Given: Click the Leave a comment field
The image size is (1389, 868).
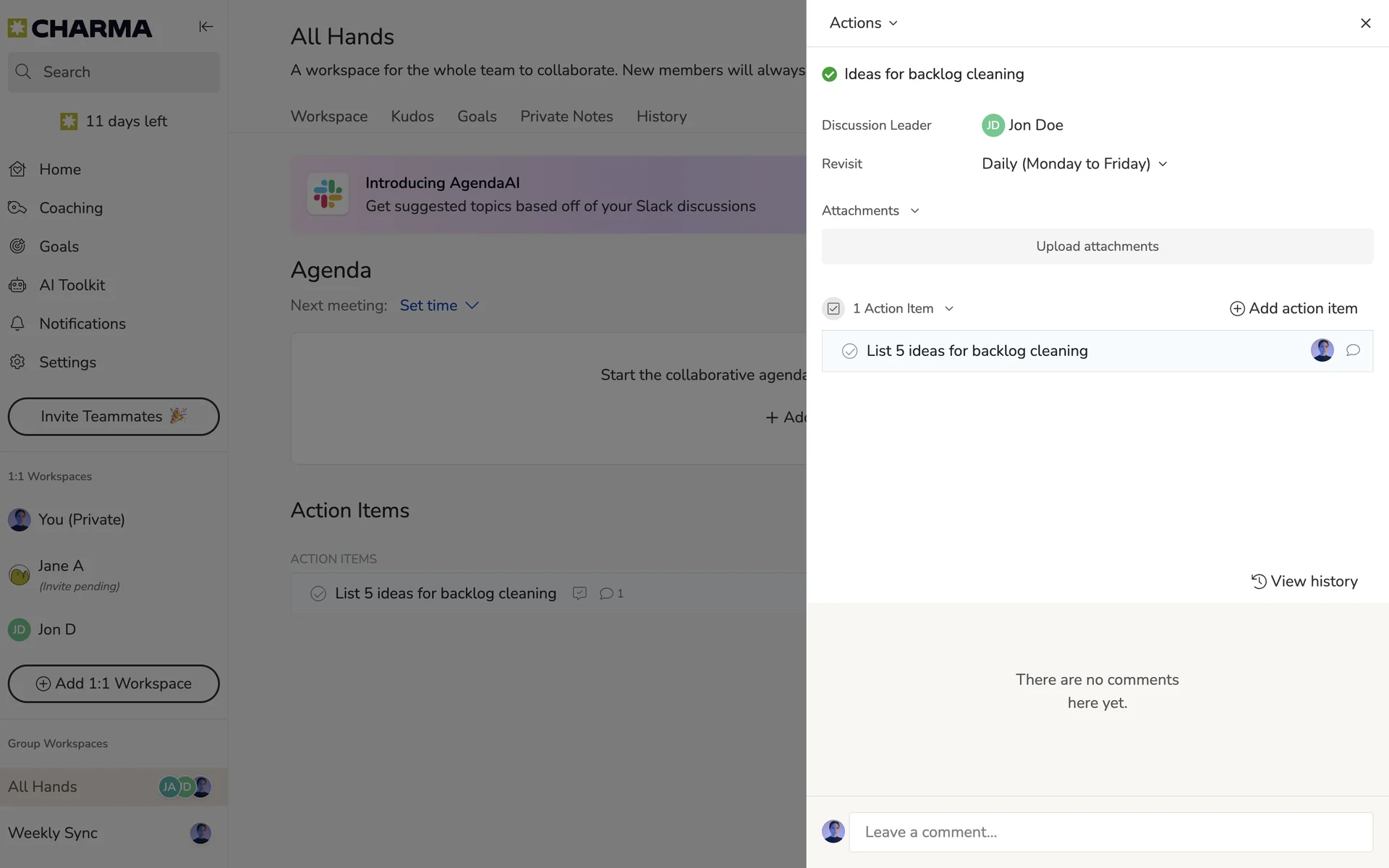Looking at the screenshot, I should click(x=1110, y=833).
